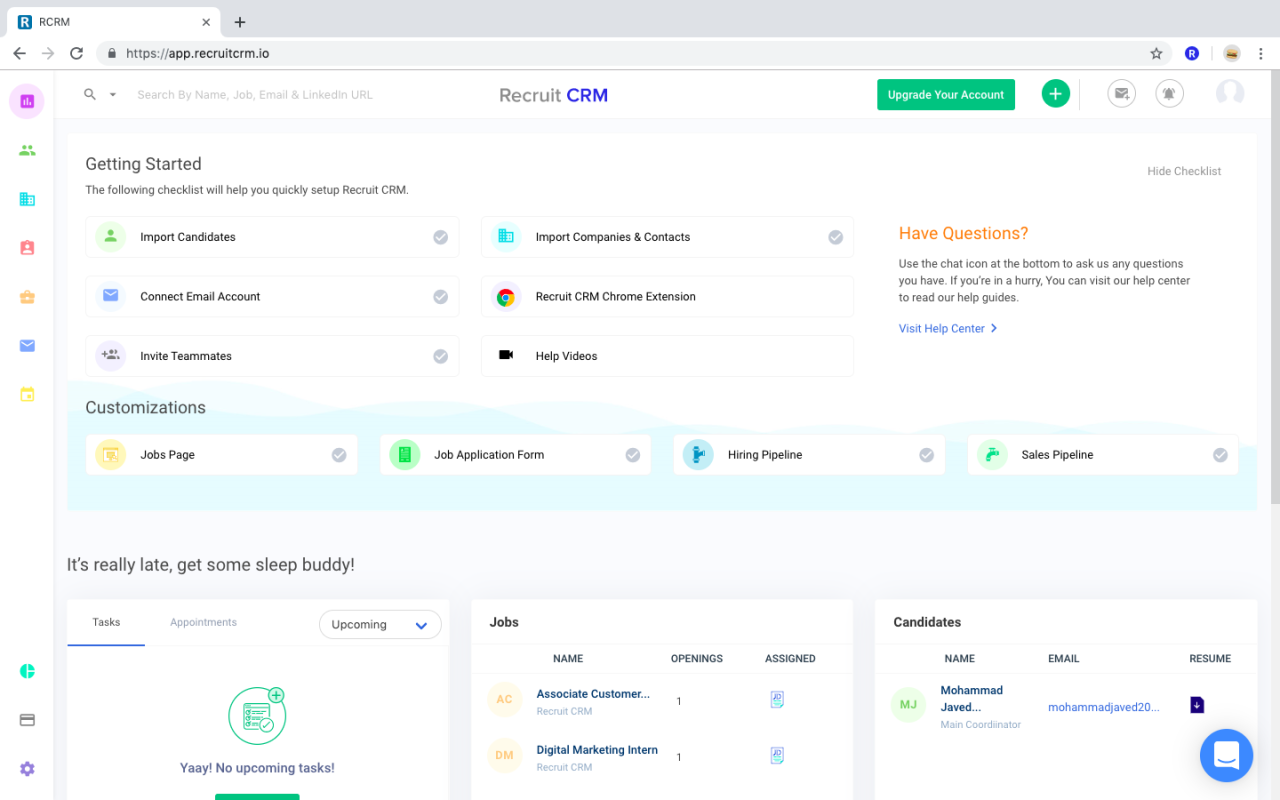Open the compose email icon in the header
Viewport: 1280px width, 800px height.
1121,93
